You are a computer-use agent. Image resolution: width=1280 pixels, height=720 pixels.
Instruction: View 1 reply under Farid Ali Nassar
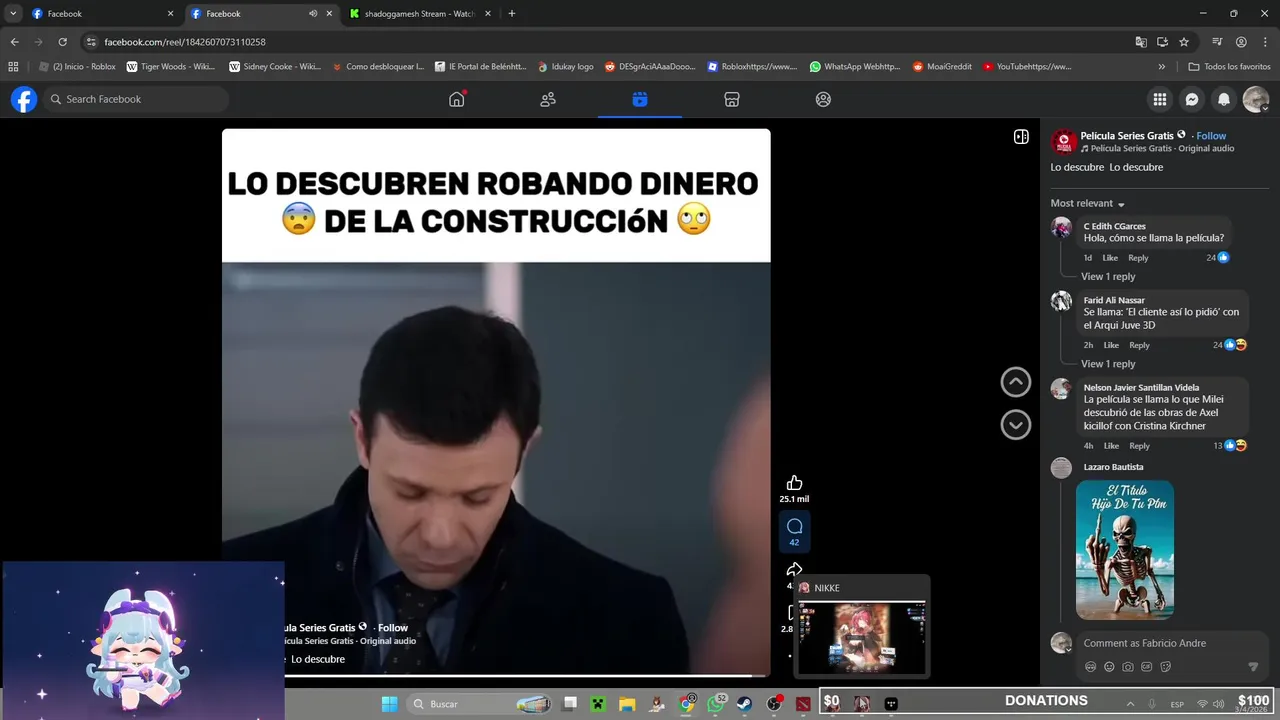pos(1108,364)
